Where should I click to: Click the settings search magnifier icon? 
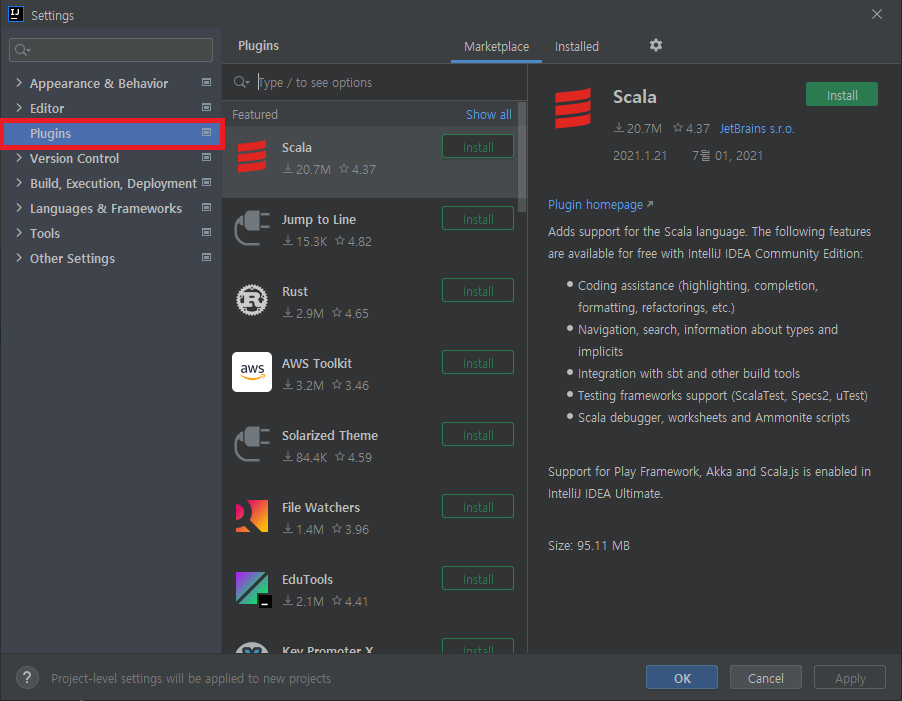[22, 50]
